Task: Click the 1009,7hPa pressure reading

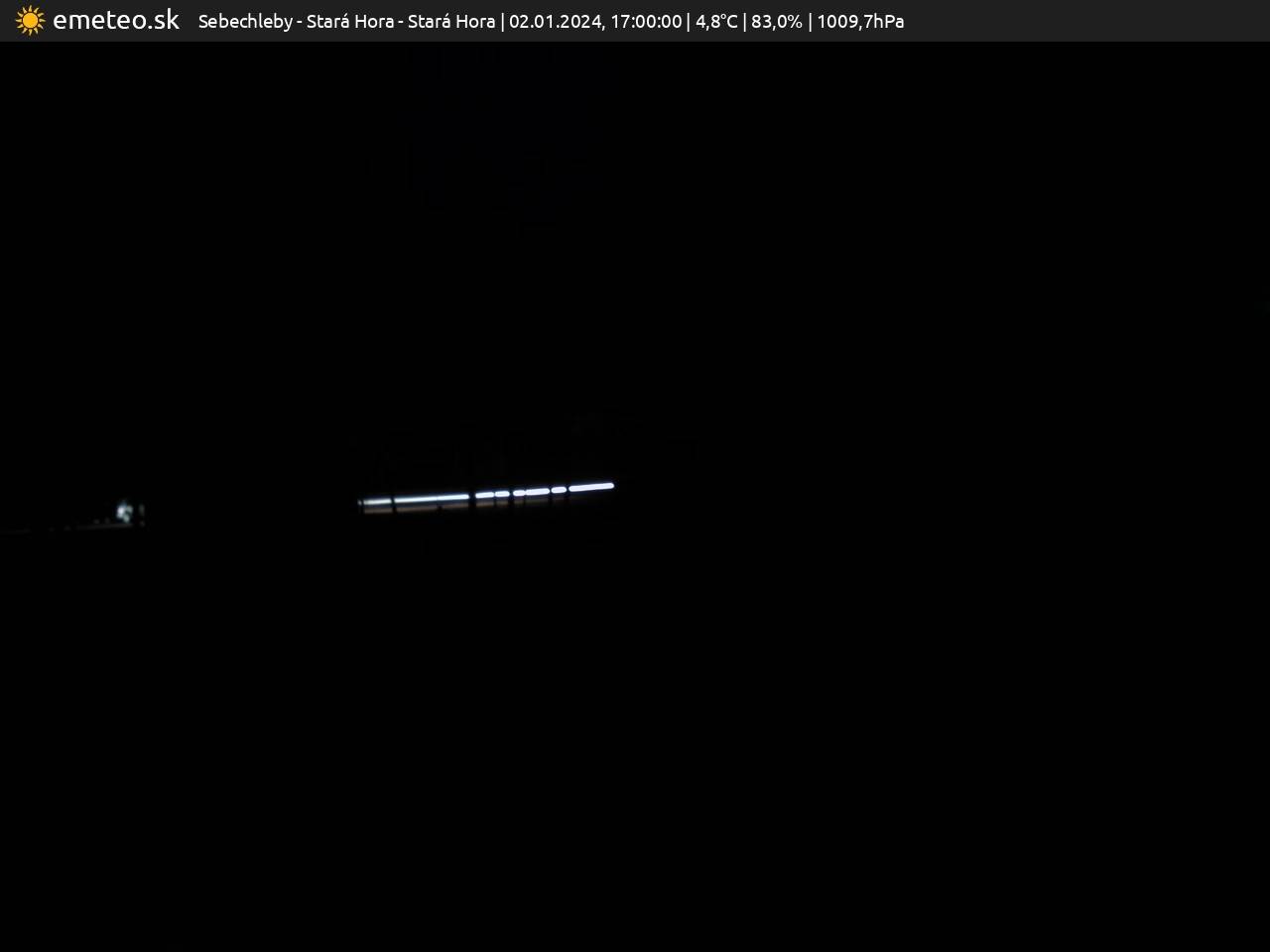Action: point(860,22)
